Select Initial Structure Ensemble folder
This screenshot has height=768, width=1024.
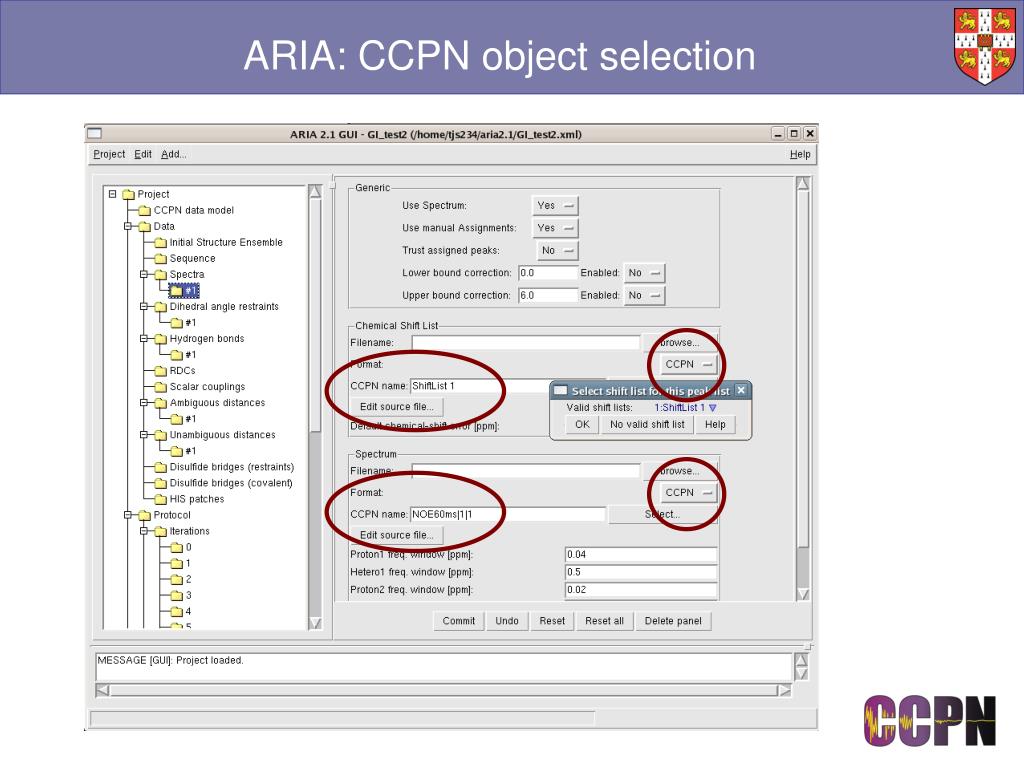coord(219,242)
